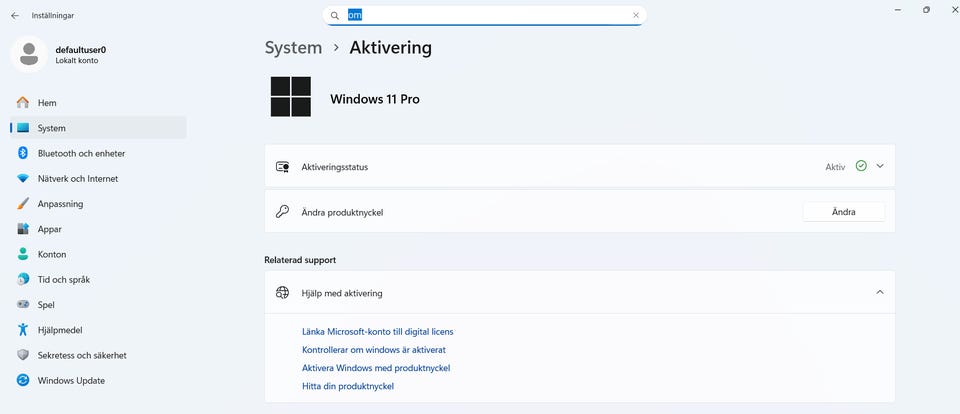The image size is (960, 414).
Task: Click System in the breadcrumb heading
Action: point(293,47)
